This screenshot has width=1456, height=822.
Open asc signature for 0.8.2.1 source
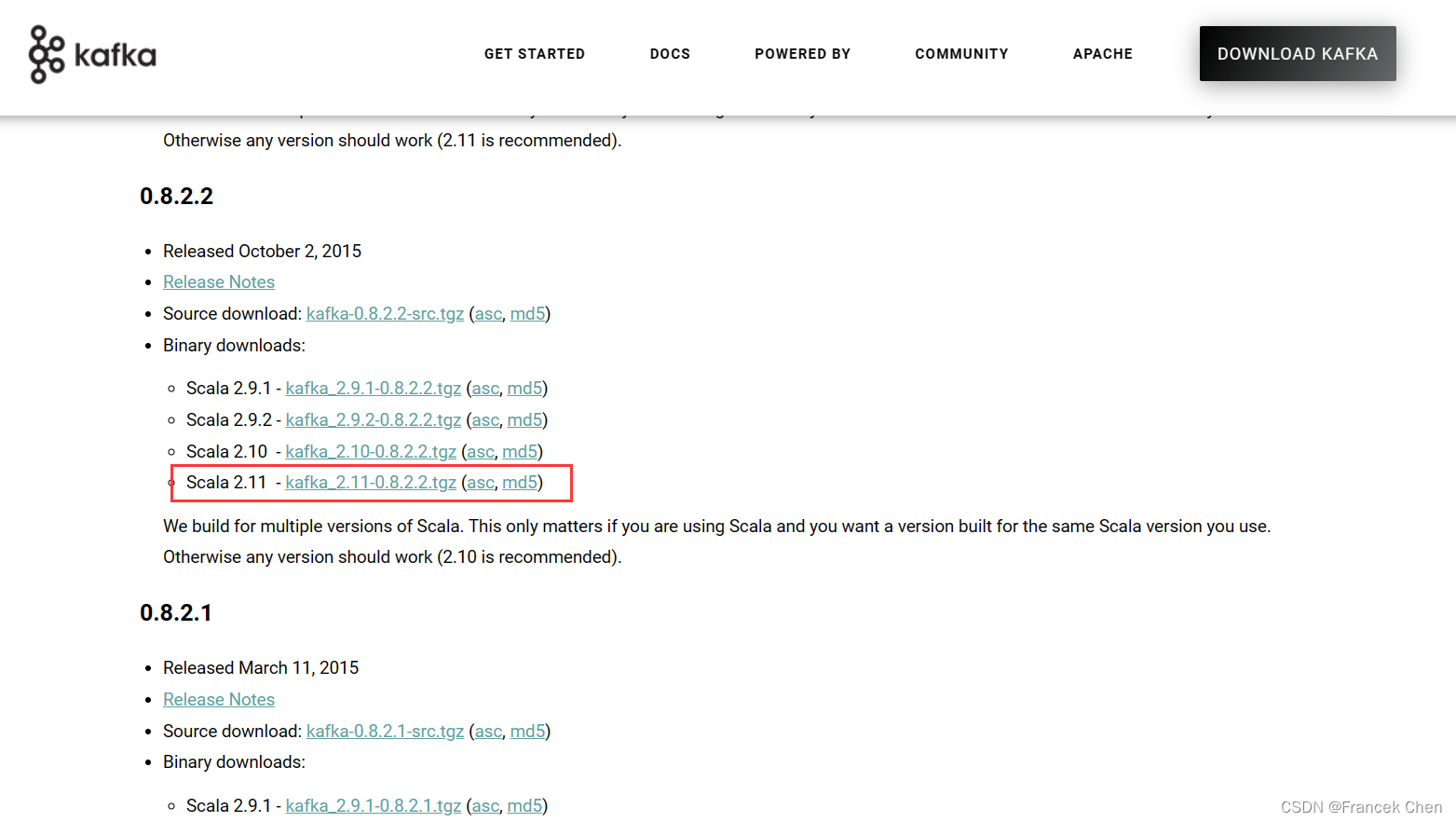[488, 732]
